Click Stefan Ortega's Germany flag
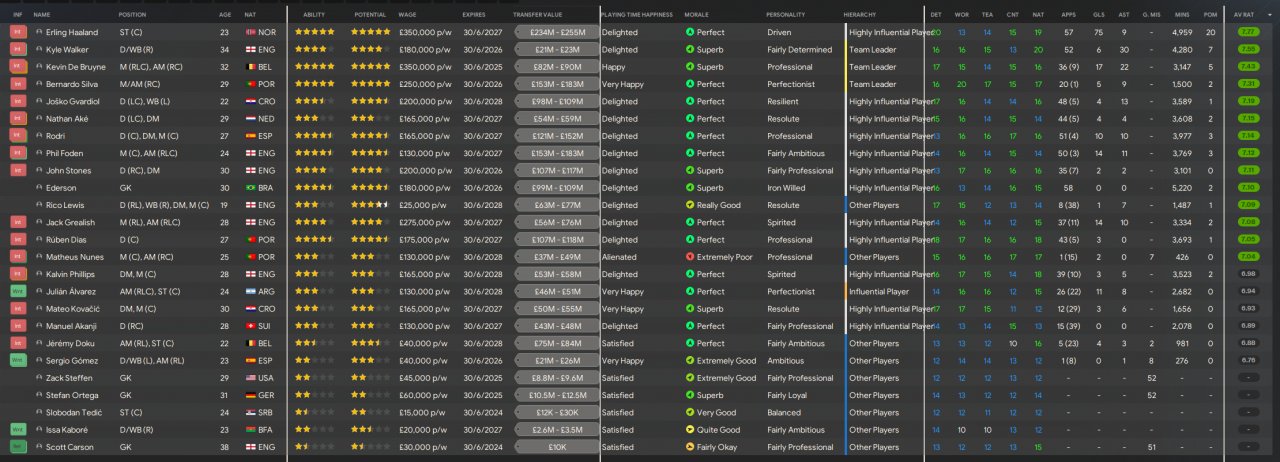This screenshot has height=462, width=1280. pos(250,395)
